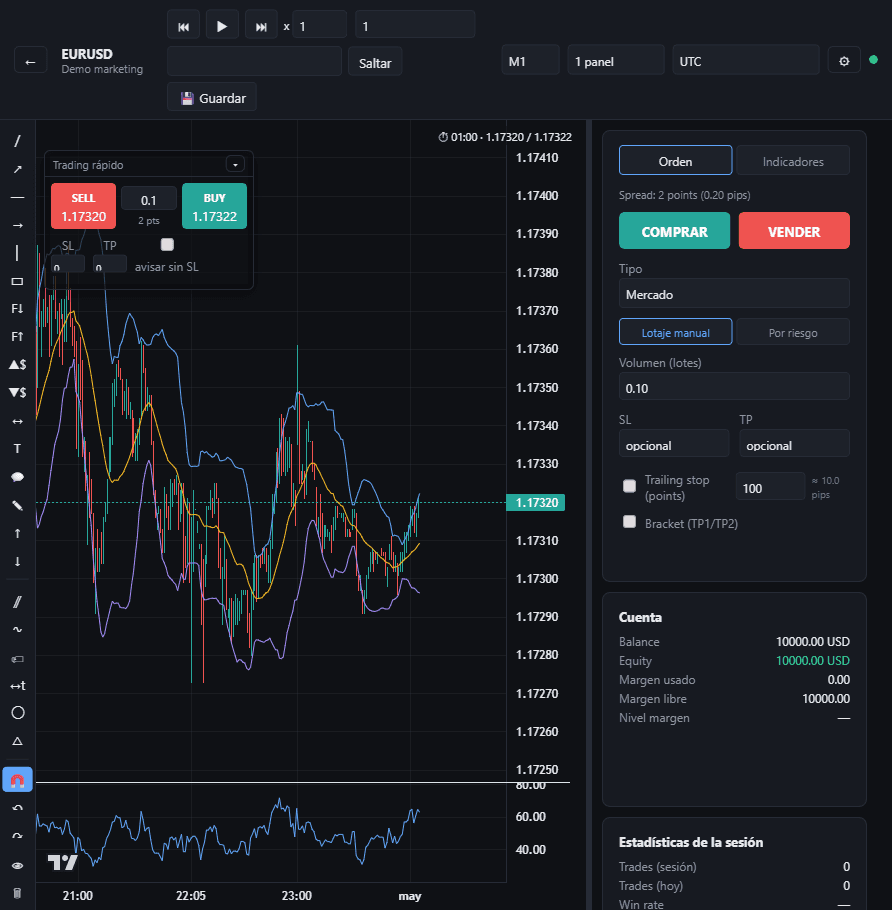The image size is (892, 910).
Task: Select the price label tag tool
Action: [17, 659]
